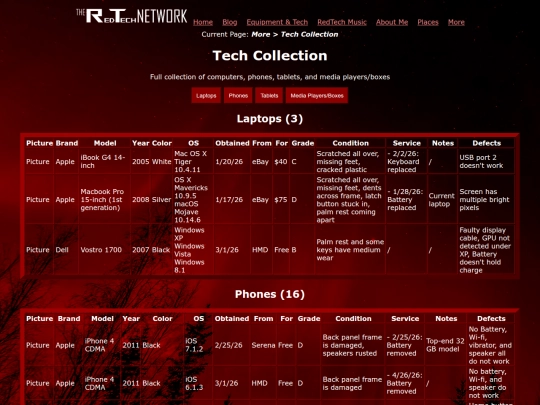This screenshot has width=540, height=405.
Task: Go to the Blog page
Action: pyautogui.click(x=230, y=22)
